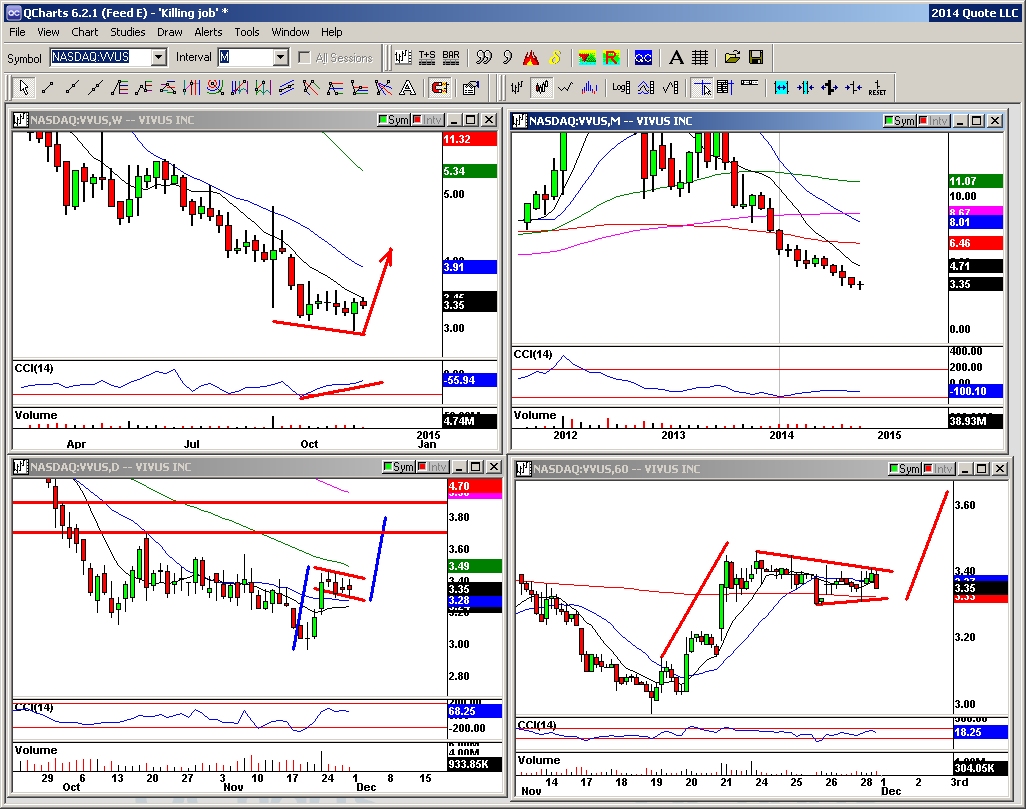
Task: Activate the crosshair cursor tool
Action: pos(703,87)
